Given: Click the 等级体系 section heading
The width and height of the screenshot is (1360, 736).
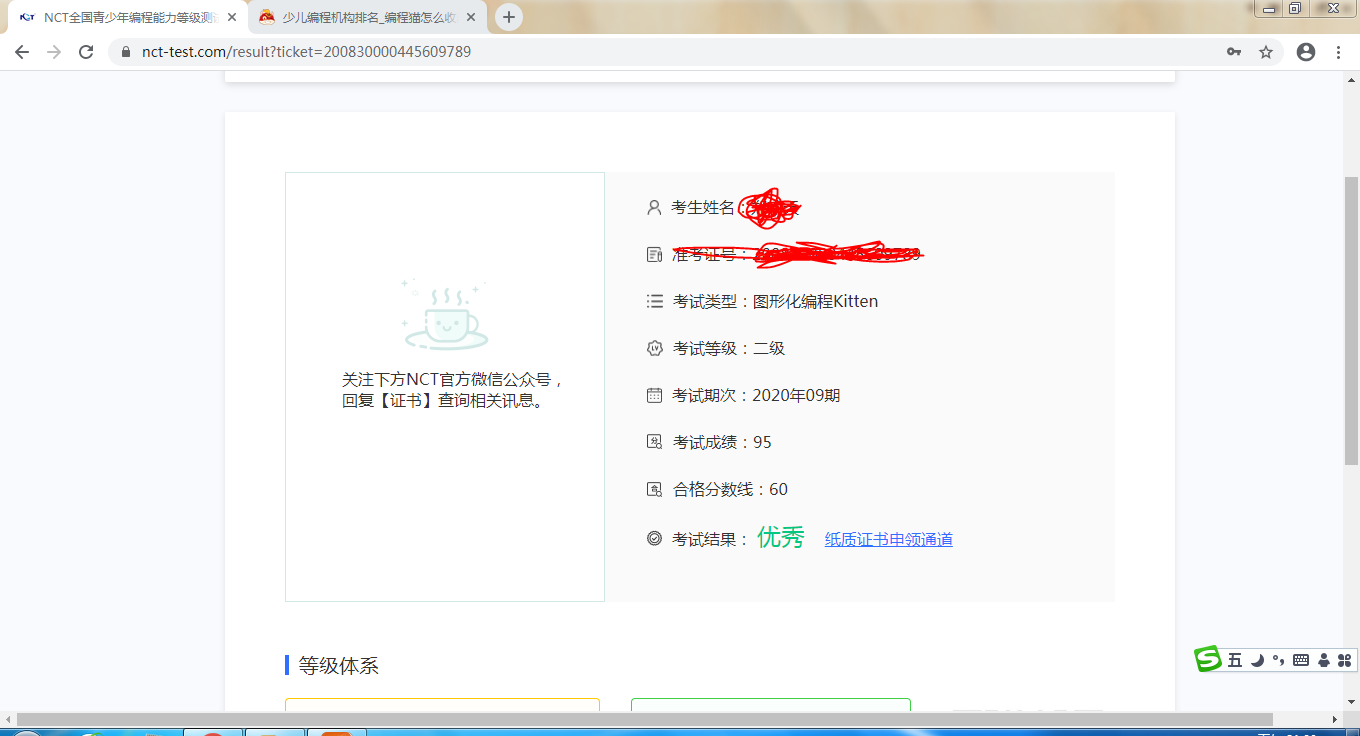Looking at the screenshot, I should (339, 666).
